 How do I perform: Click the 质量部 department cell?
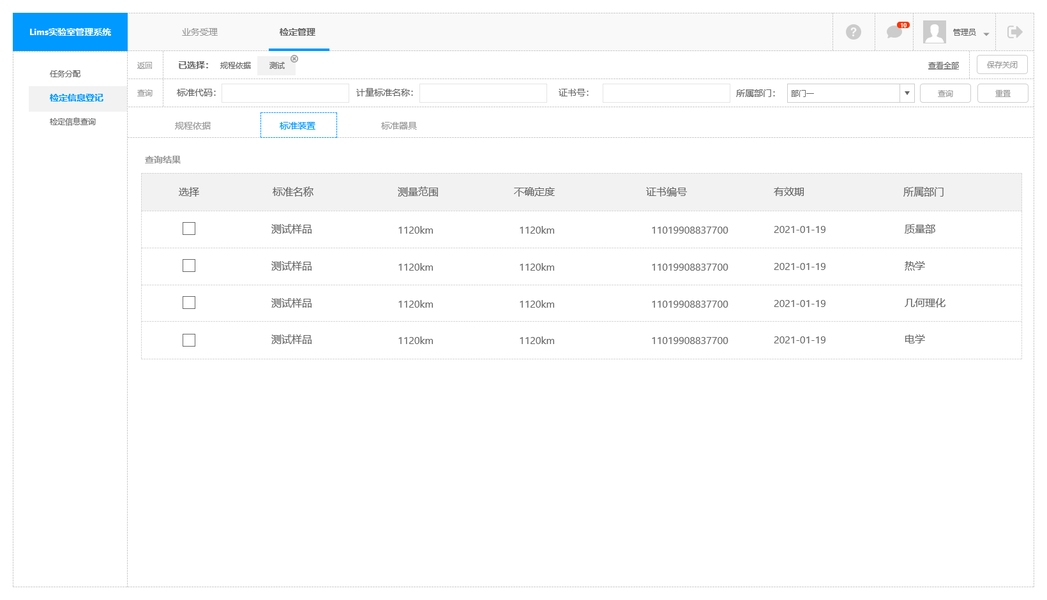click(x=919, y=229)
